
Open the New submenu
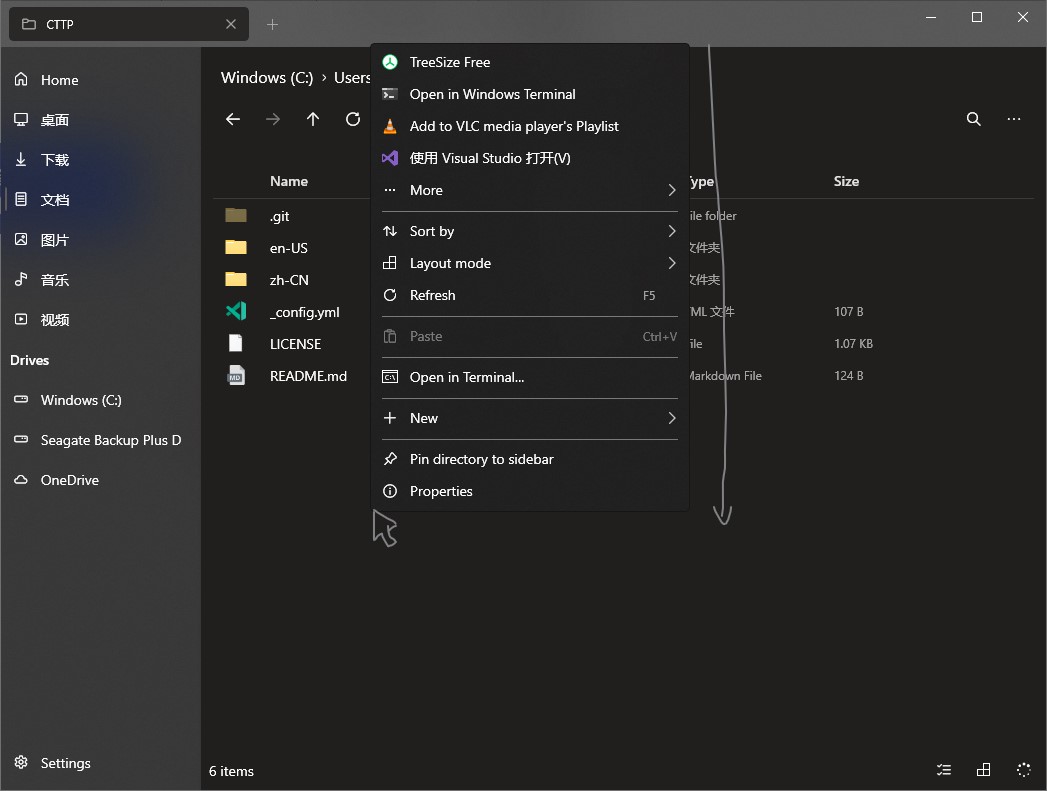pos(424,418)
